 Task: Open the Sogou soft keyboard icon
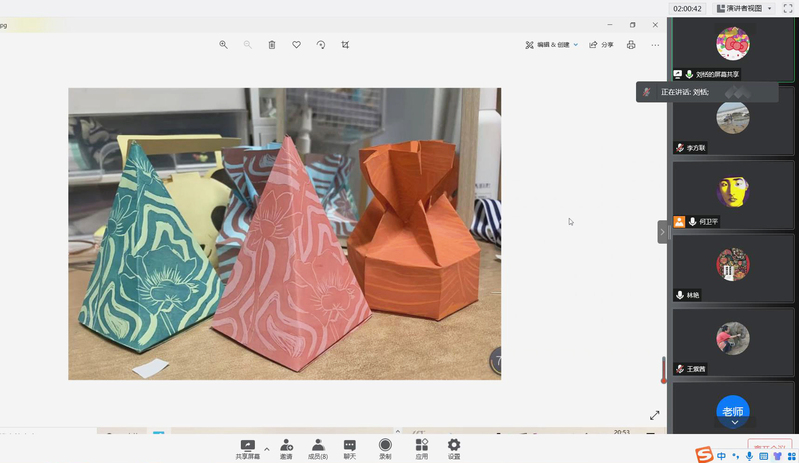coord(763,456)
